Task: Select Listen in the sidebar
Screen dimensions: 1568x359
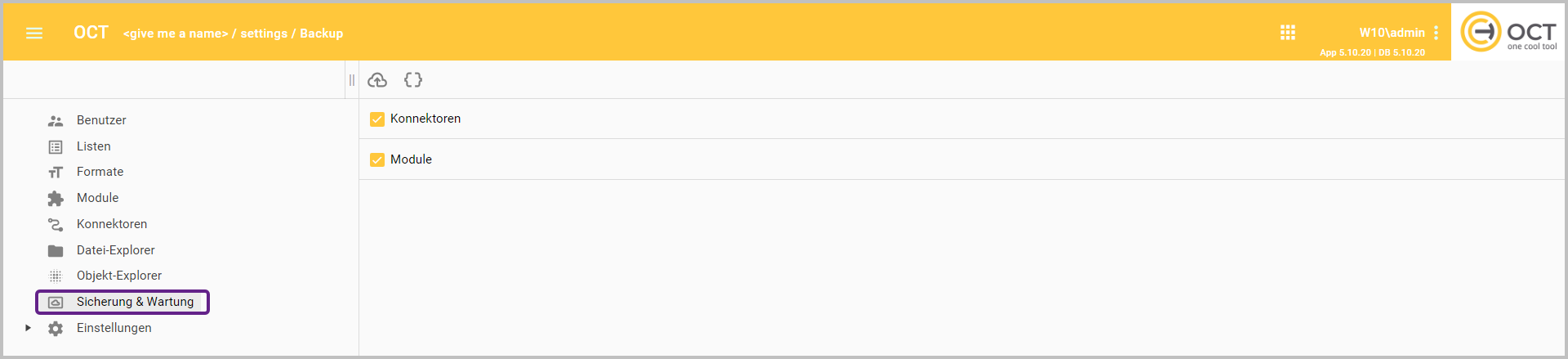Action: click(94, 146)
